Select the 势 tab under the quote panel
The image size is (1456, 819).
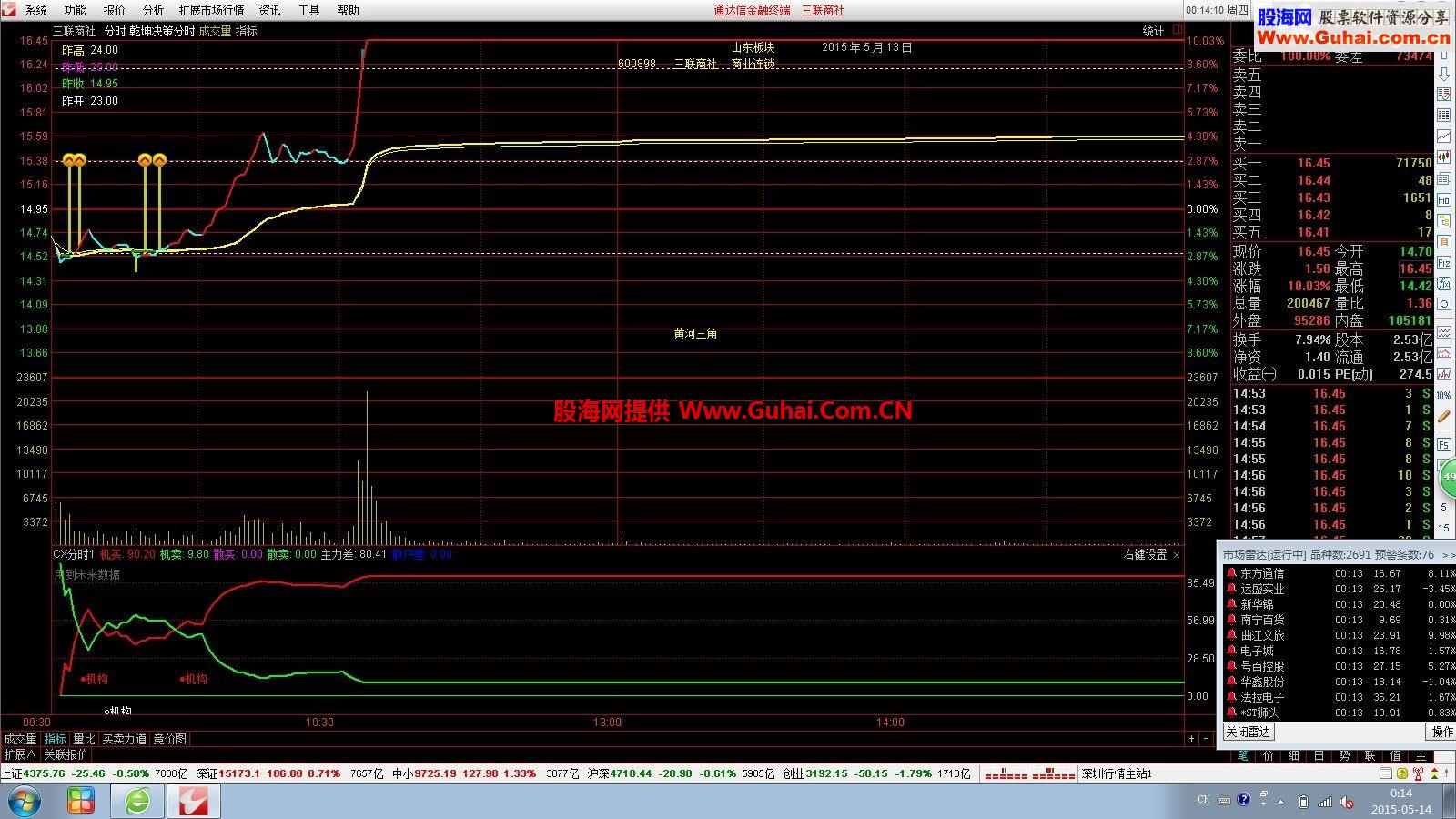tap(1344, 756)
